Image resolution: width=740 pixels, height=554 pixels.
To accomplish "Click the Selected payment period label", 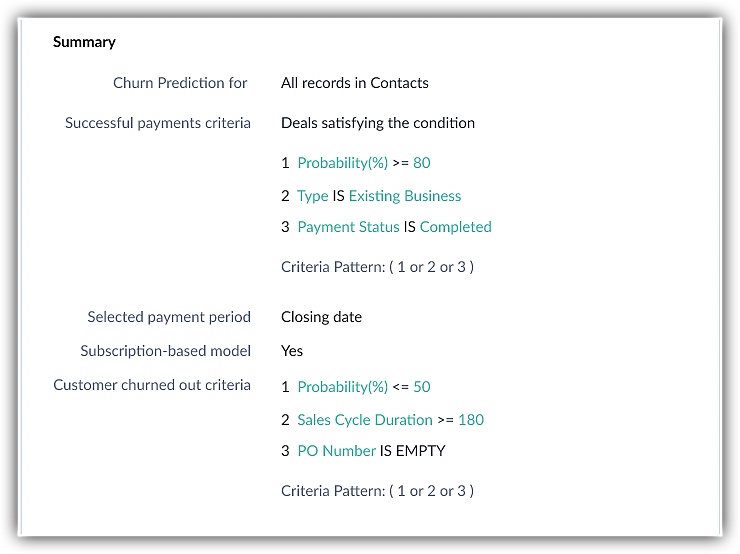I will pos(169,317).
